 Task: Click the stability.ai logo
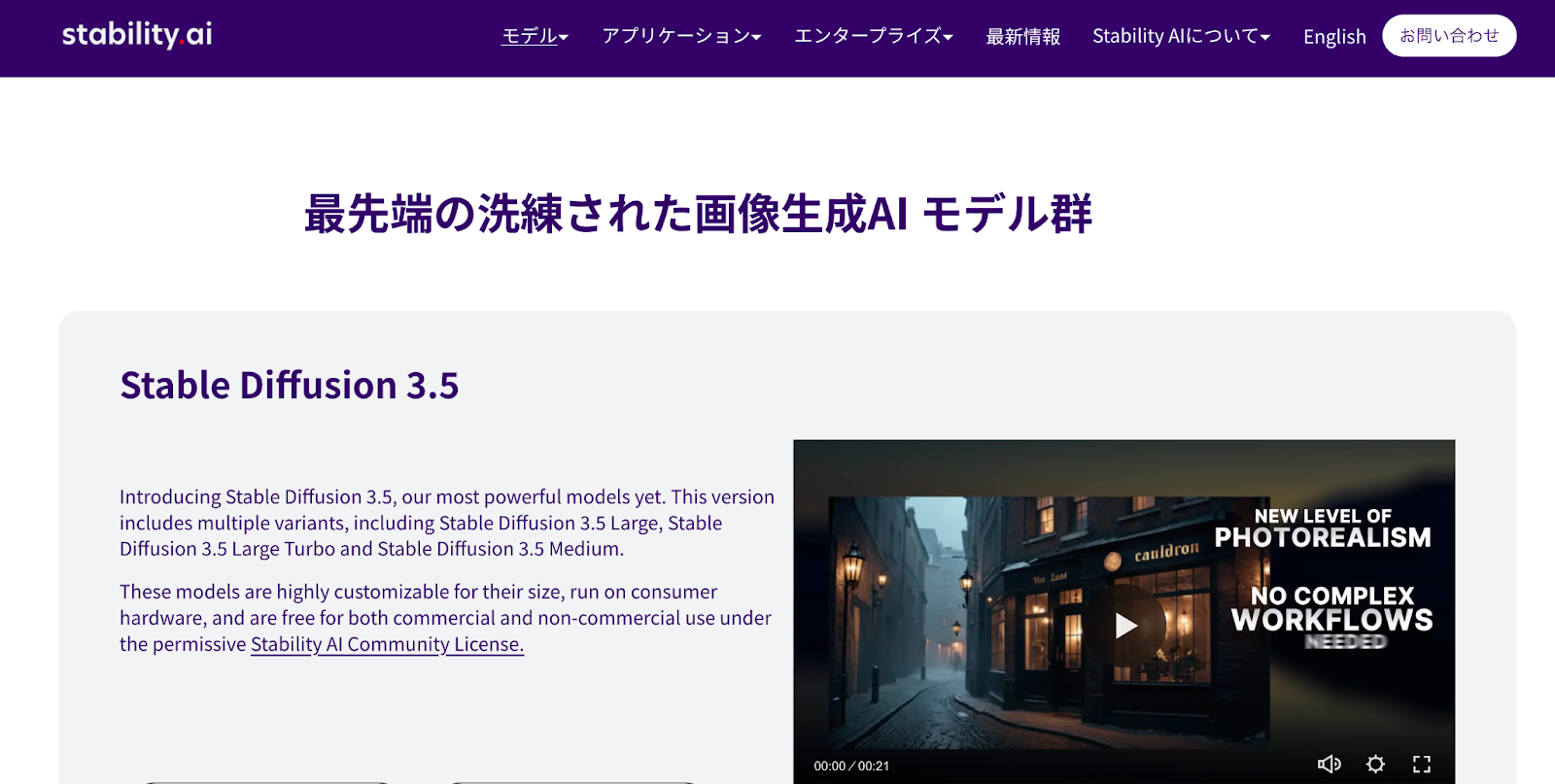137,35
